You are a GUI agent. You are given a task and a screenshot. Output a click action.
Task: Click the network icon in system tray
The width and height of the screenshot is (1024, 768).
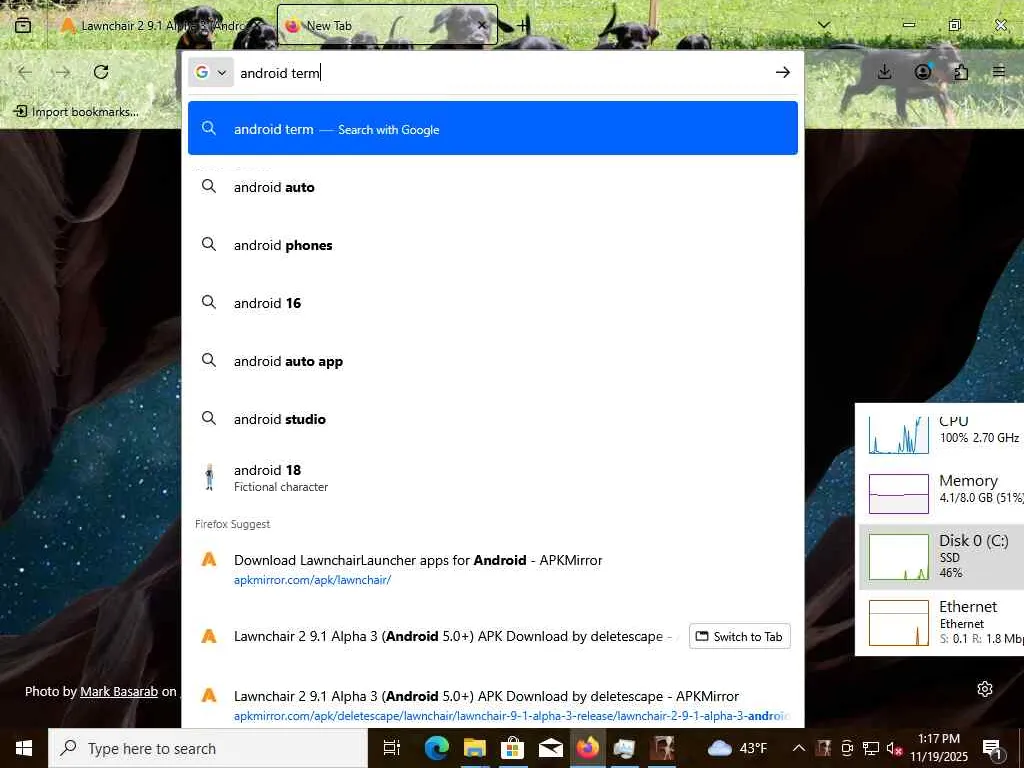click(x=870, y=748)
